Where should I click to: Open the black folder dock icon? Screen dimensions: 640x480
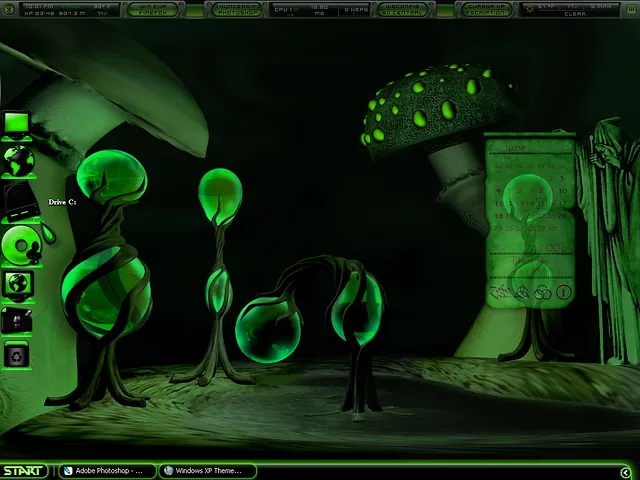17,321
